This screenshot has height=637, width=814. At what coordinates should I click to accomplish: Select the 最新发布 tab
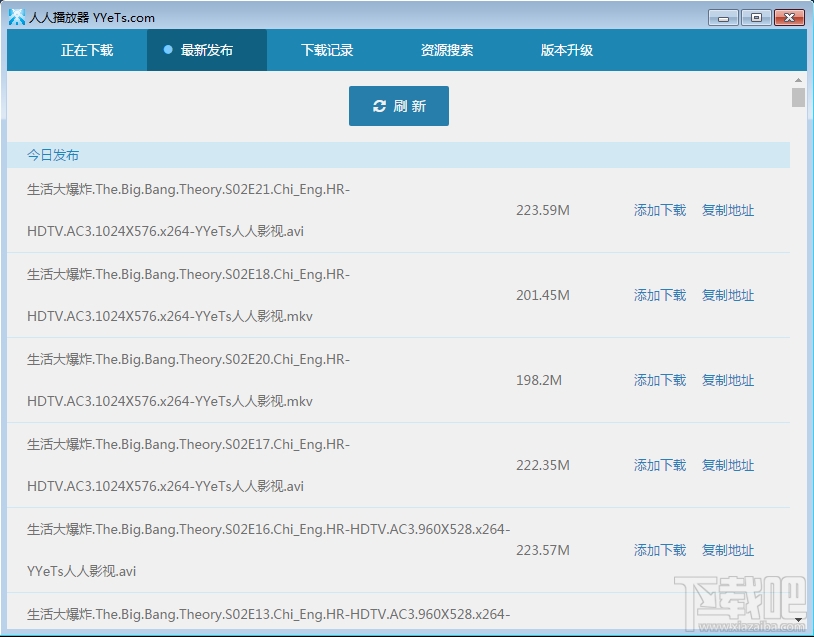click(x=207, y=50)
